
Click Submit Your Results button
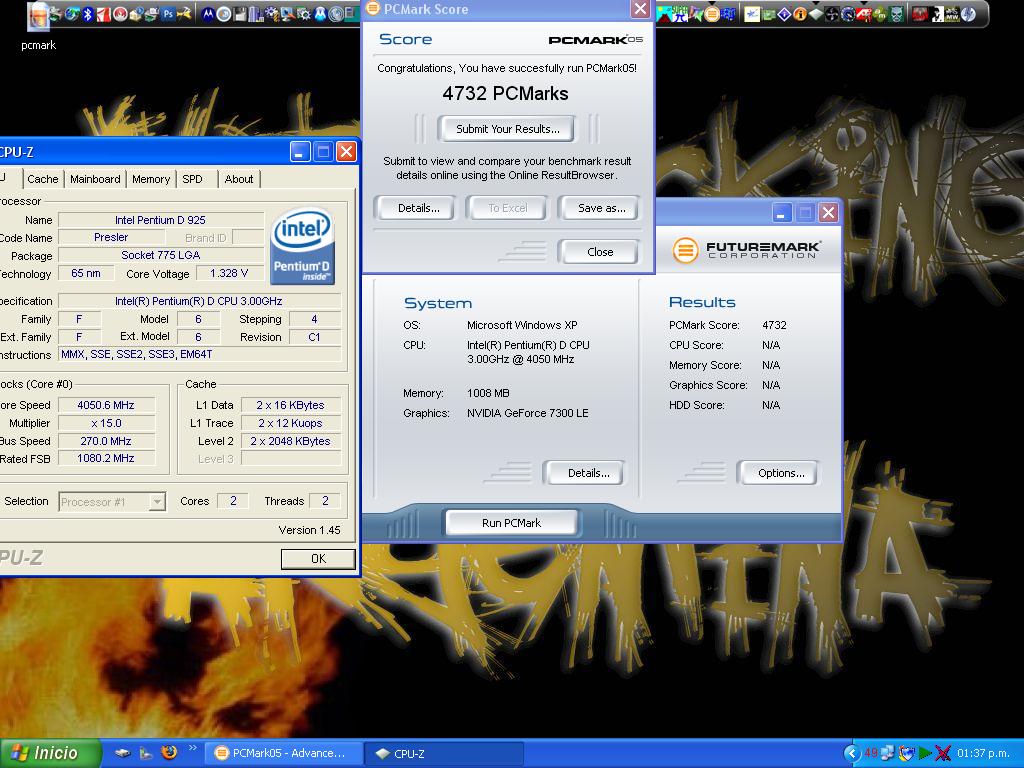tap(507, 129)
